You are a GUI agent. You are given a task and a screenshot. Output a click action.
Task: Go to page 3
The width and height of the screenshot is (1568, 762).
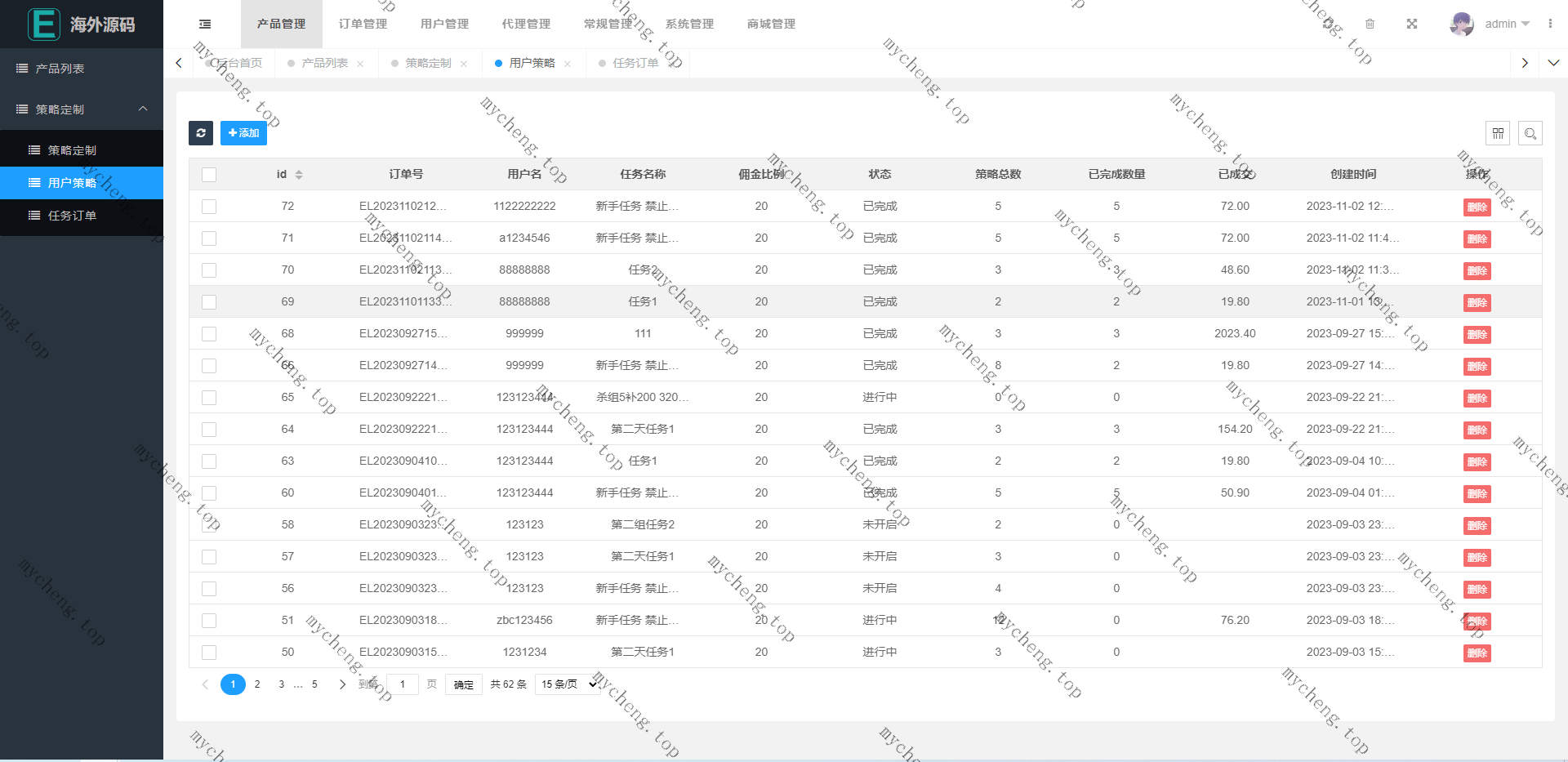[282, 684]
